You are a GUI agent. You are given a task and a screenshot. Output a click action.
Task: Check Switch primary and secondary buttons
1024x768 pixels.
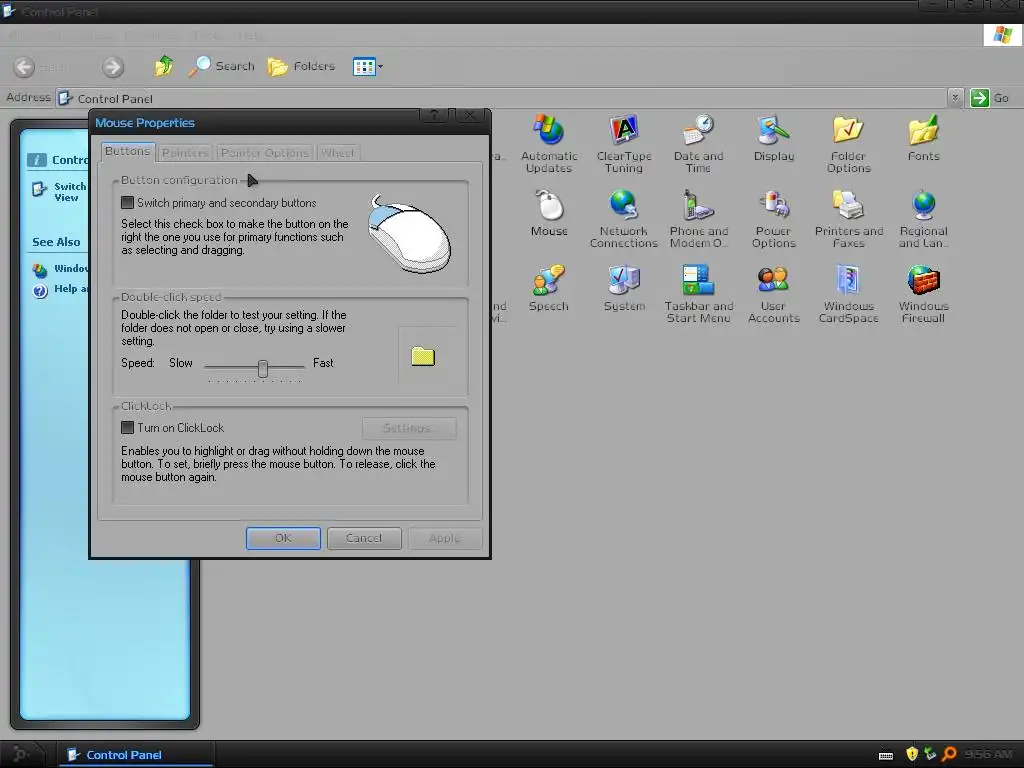click(x=128, y=202)
